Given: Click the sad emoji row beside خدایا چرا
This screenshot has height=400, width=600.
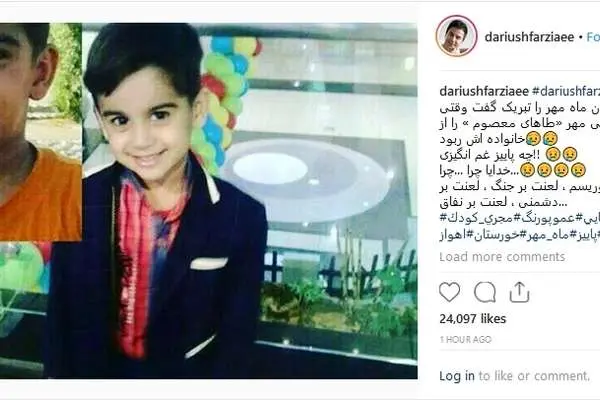Looking at the screenshot, I should pos(553,170).
